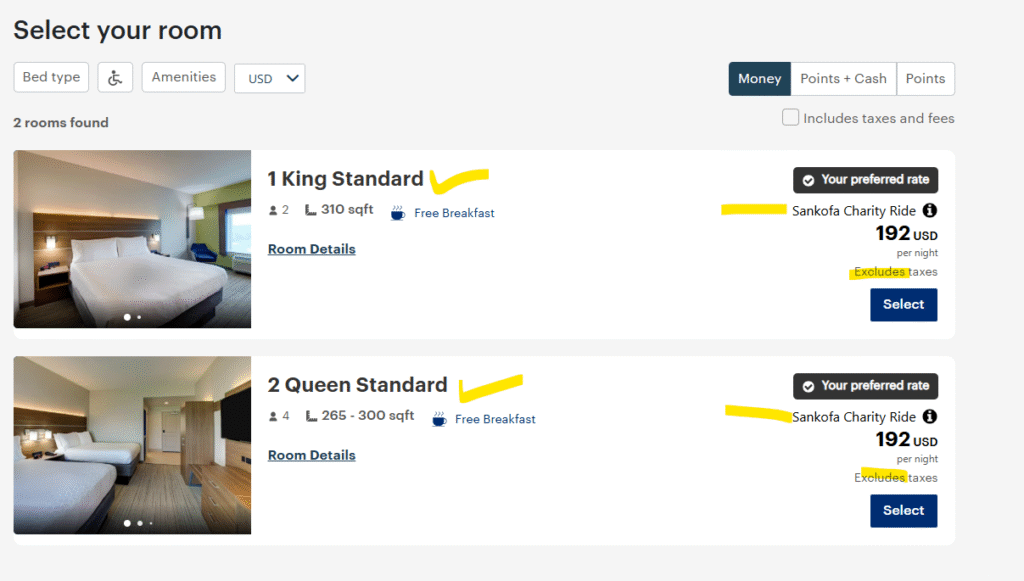Click the 1 King Standard room photo
This screenshot has height=581, width=1024.
click(132, 239)
